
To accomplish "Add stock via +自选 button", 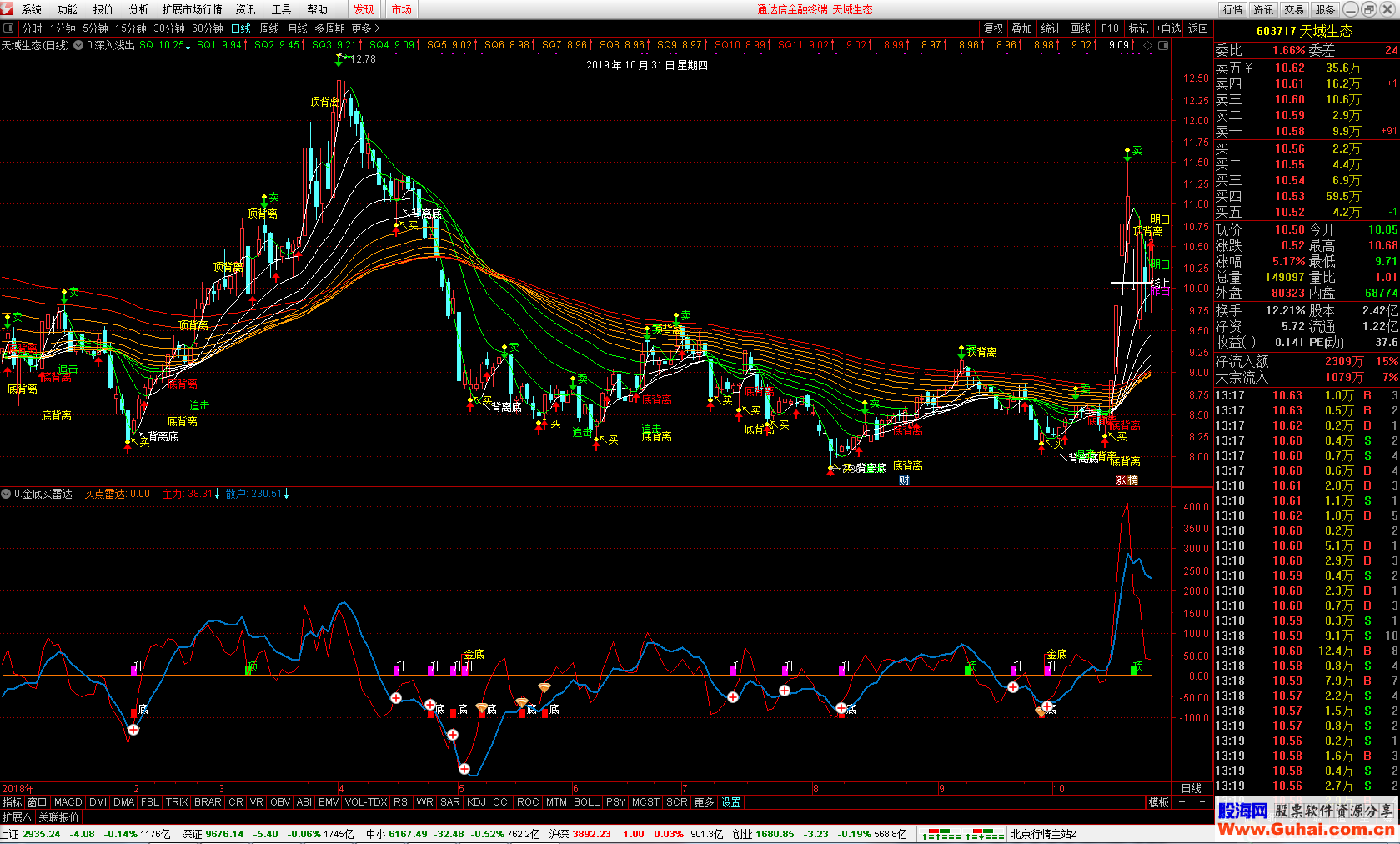I will pos(1169,28).
